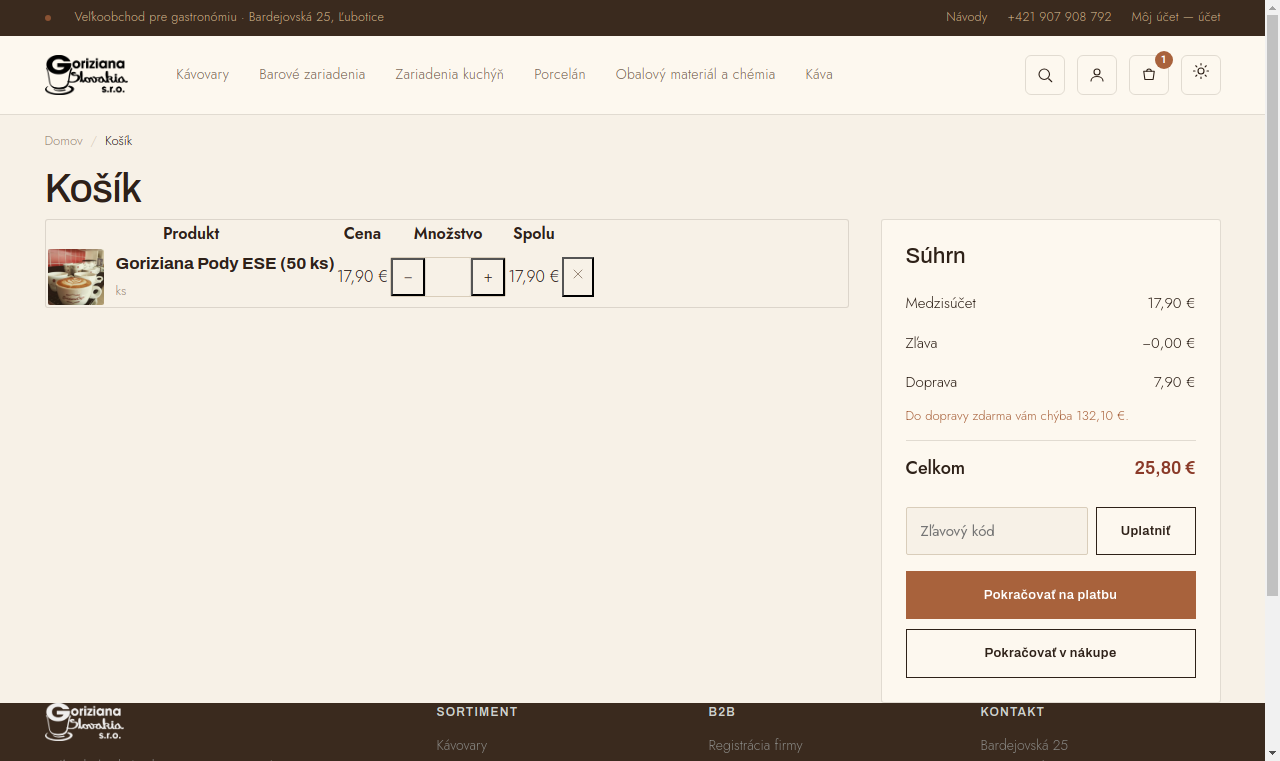Open the Kávovary menu in the header
Viewport: 1280px width, 761px height.
(x=203, y=75)
